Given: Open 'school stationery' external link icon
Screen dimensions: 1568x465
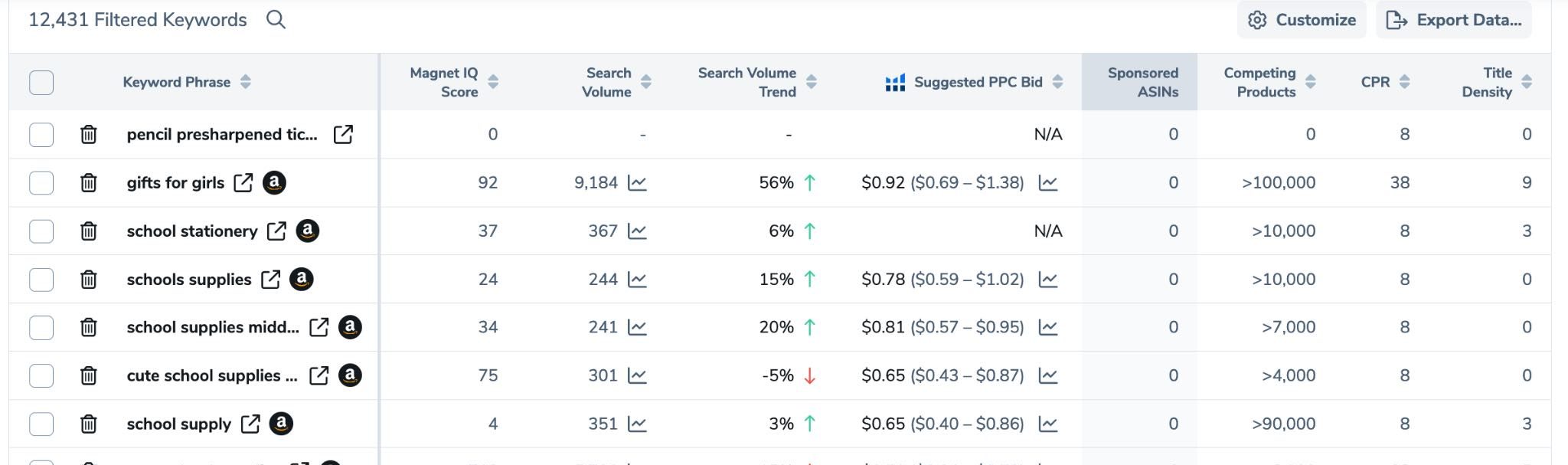Looking at the screenshot, I should (276, 231).
